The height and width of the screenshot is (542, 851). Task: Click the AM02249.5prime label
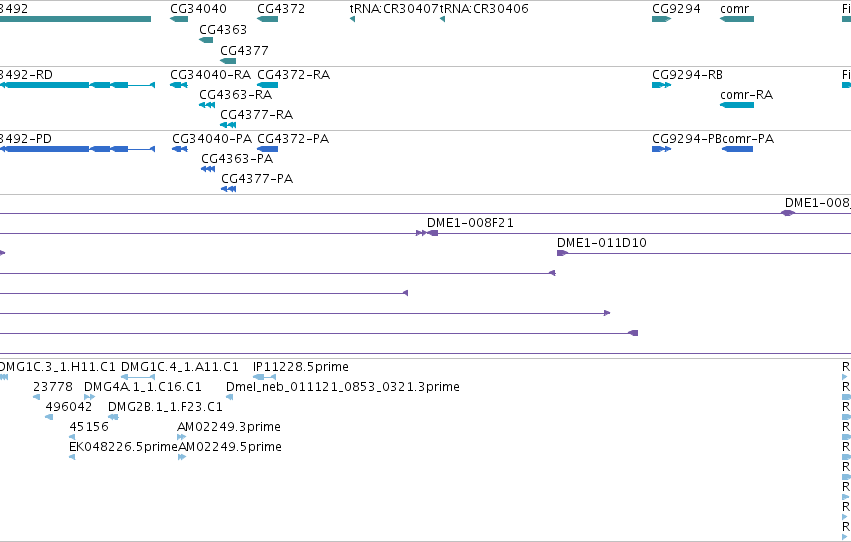coord(230,447)
